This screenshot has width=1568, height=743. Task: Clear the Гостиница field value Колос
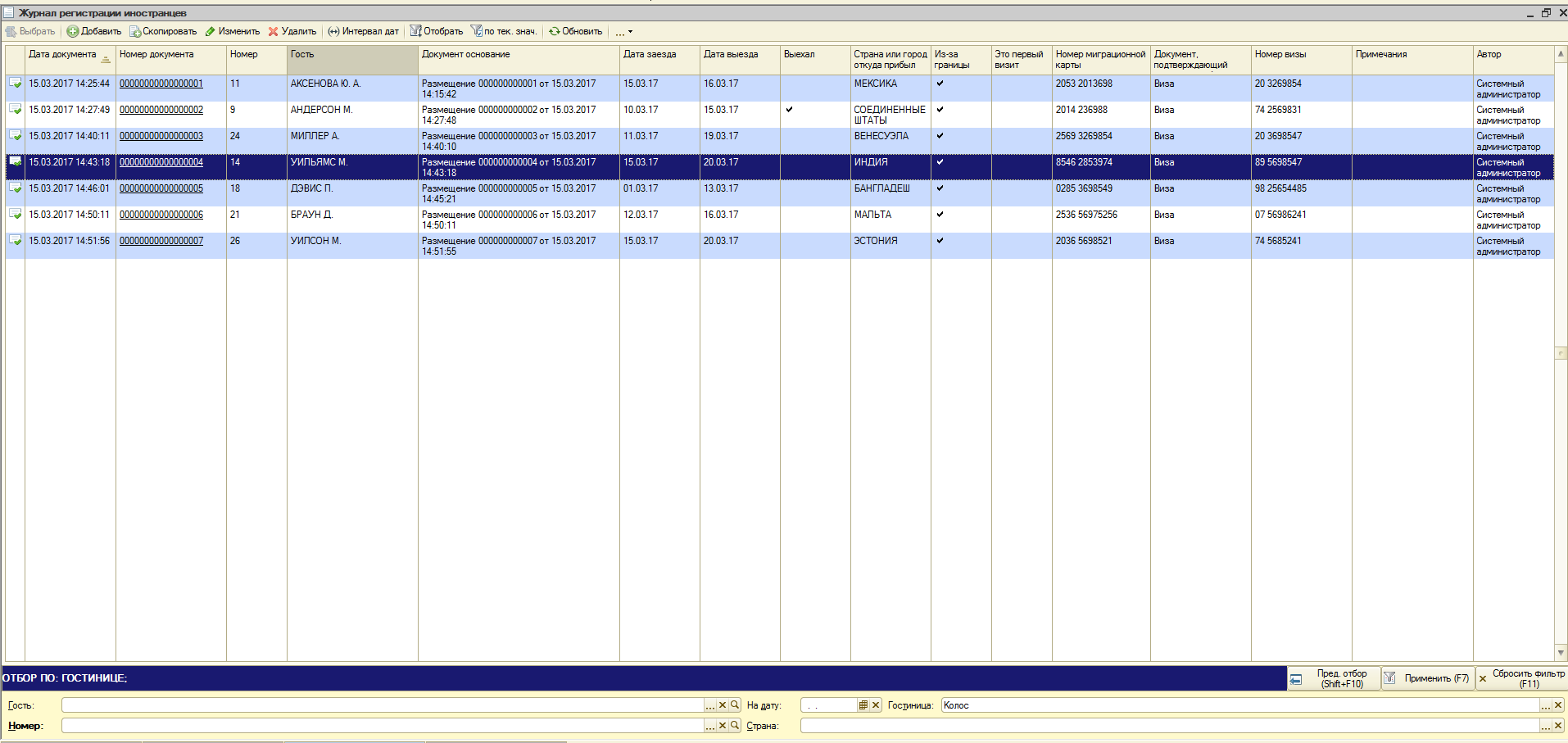point(1558,704)
